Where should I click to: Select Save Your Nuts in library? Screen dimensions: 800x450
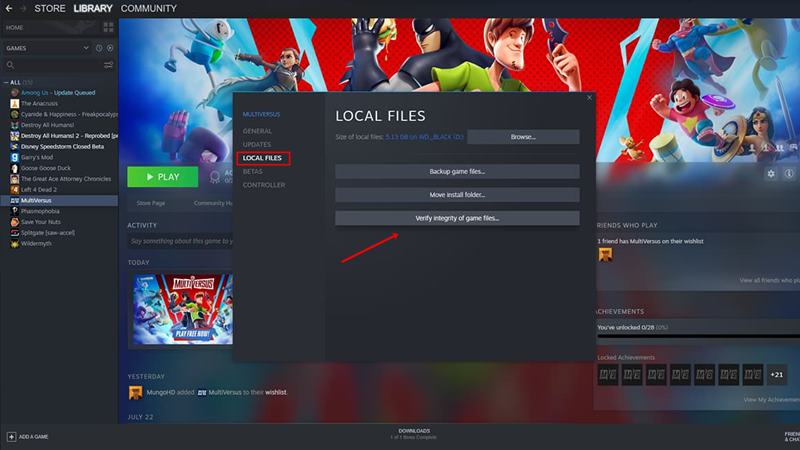click(36, 222)
